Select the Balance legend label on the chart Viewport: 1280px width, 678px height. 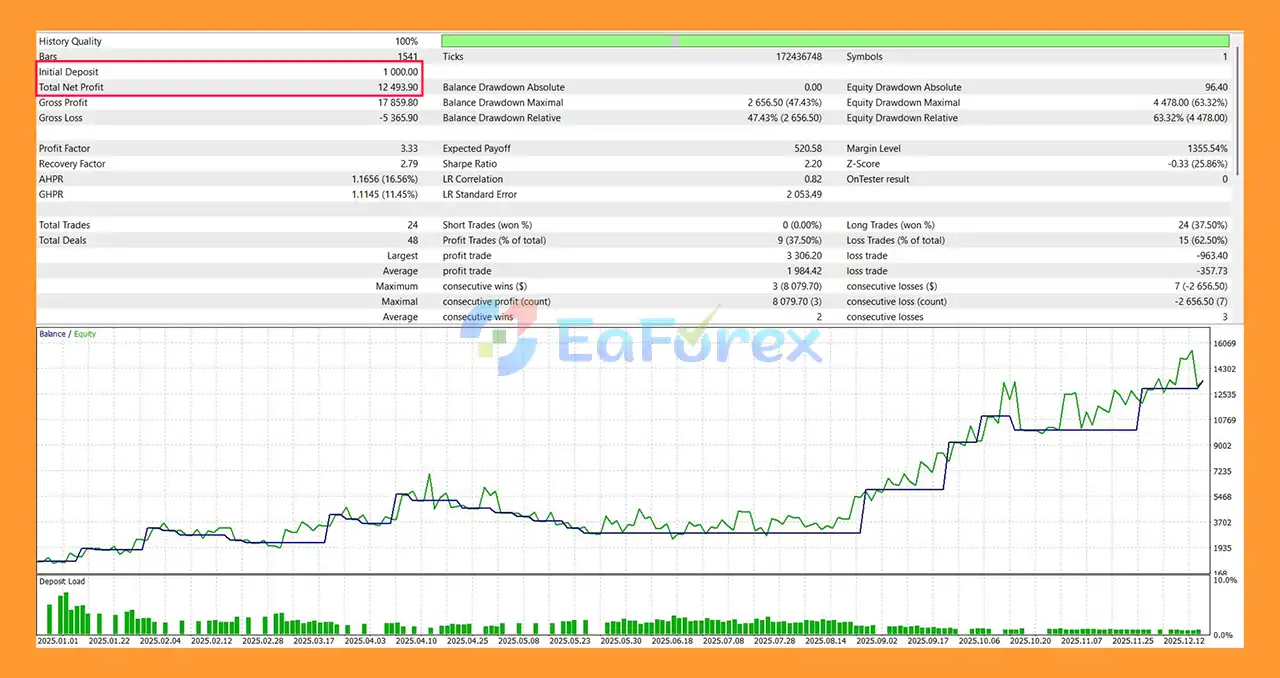[50, 334]
